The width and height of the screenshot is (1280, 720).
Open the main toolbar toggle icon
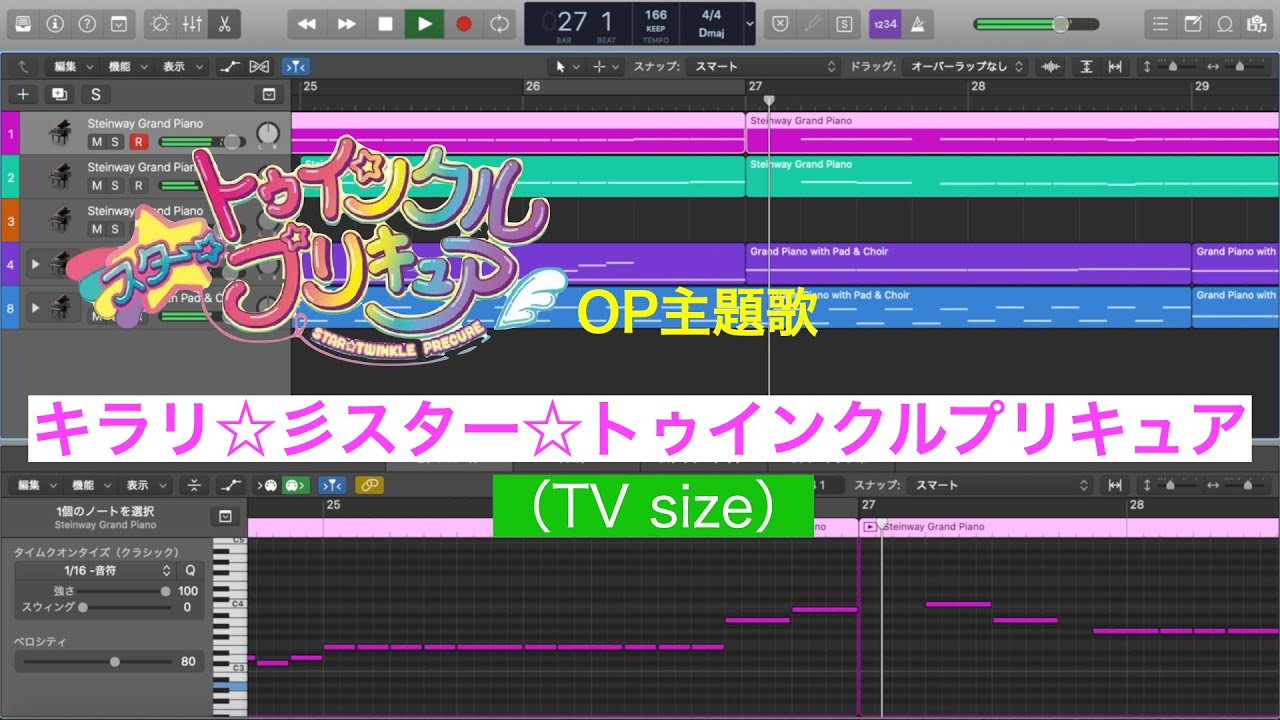(119, 23)
